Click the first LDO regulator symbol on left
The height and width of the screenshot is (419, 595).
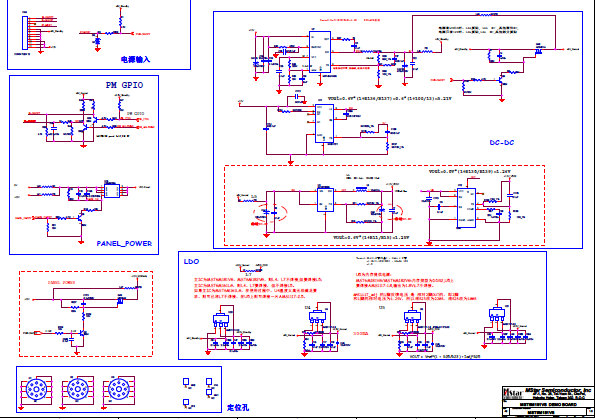point(220,320)
